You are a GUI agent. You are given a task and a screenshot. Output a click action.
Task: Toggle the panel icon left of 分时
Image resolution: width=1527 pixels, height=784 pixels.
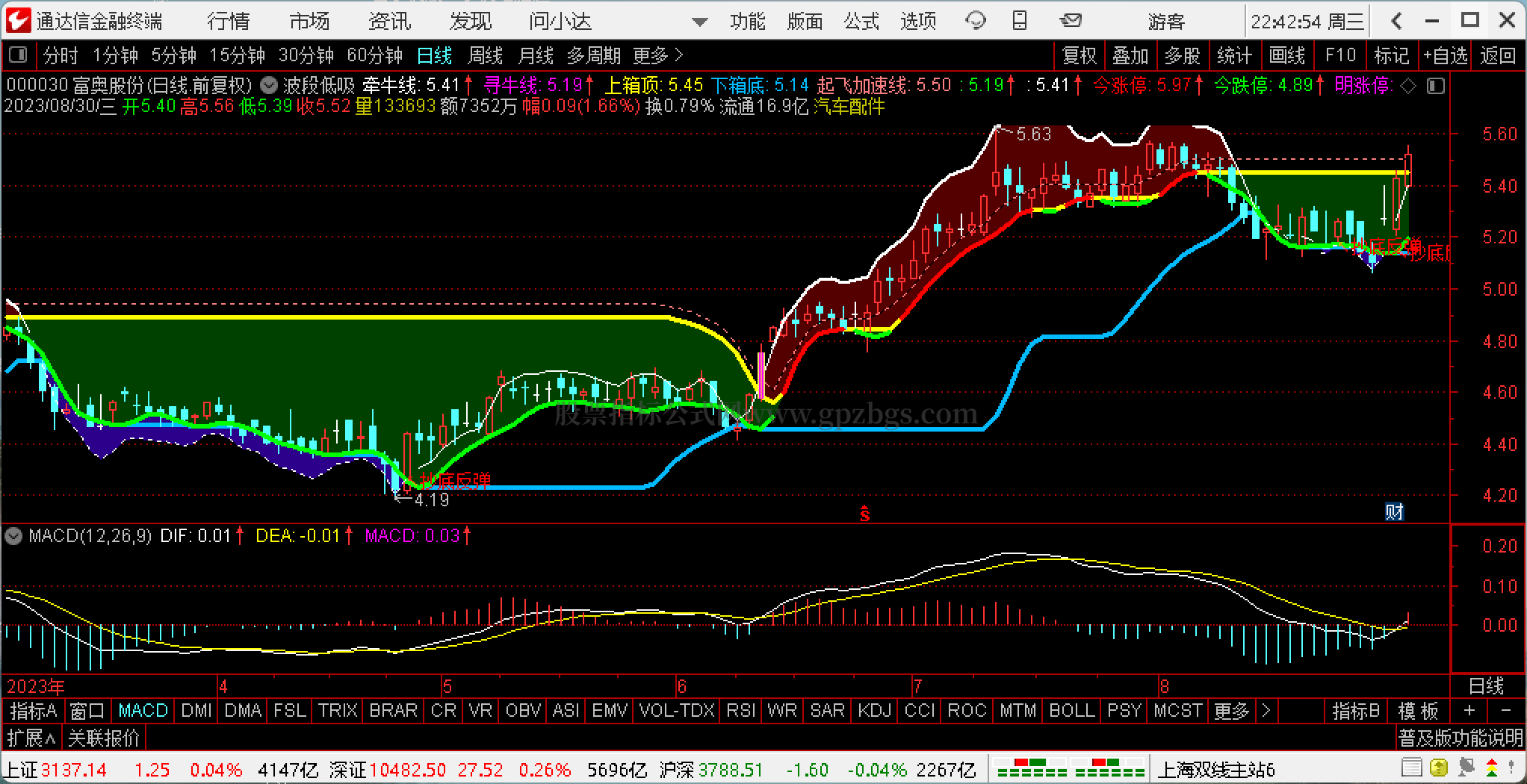[x=17, y=55]
